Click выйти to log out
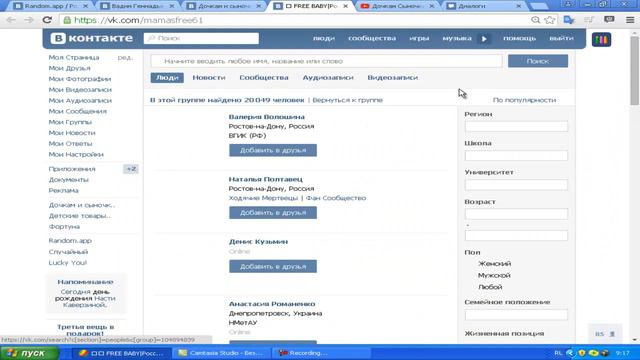640x360 pixels. click(x=561, y=38)
